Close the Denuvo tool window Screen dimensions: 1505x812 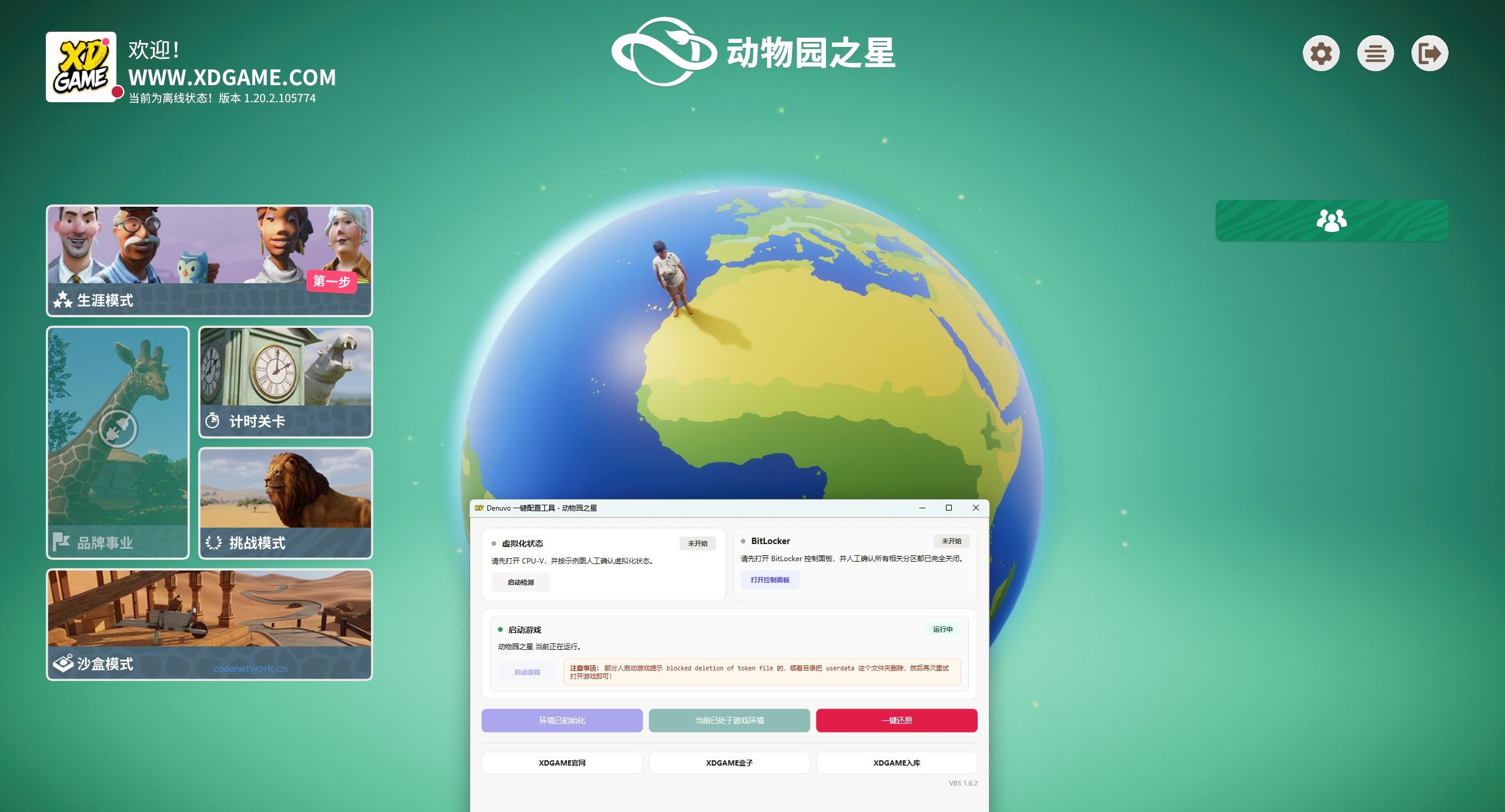click(975, 508)
